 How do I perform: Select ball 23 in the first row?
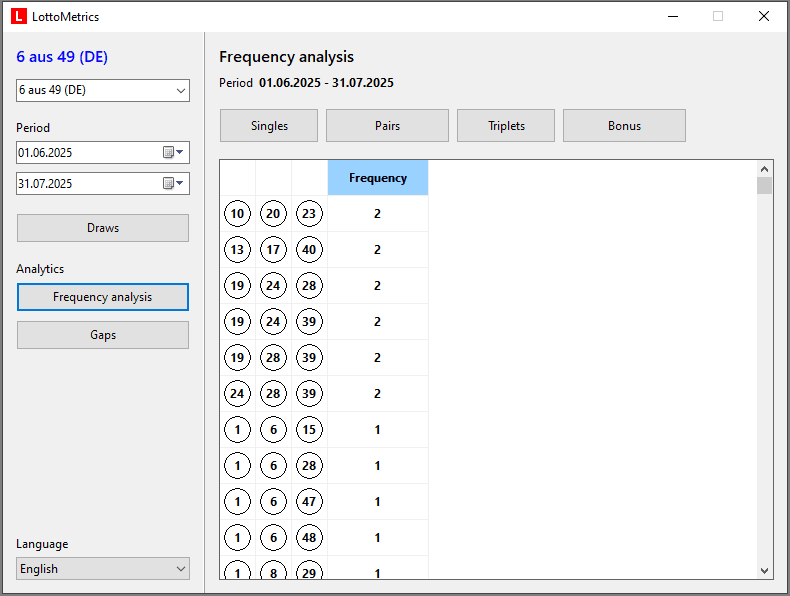(x=309, y=214)
